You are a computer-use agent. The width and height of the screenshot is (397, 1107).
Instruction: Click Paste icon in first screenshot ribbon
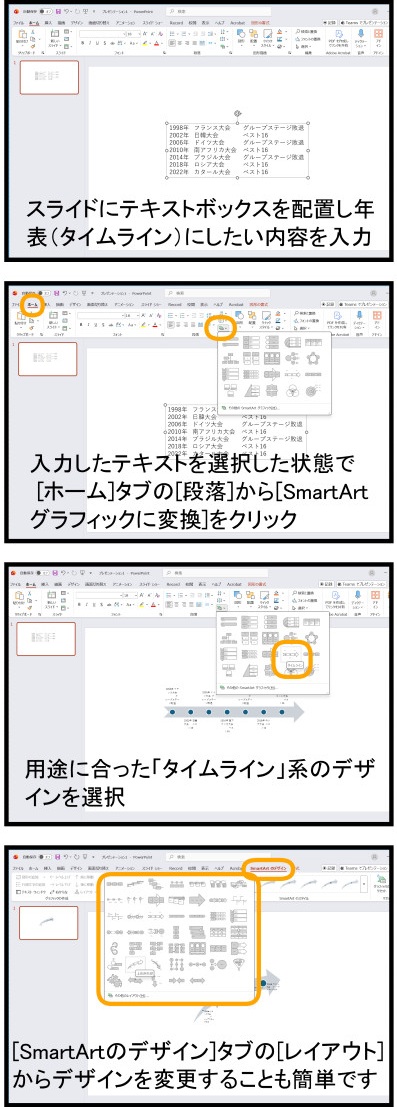tap(23, 35)
